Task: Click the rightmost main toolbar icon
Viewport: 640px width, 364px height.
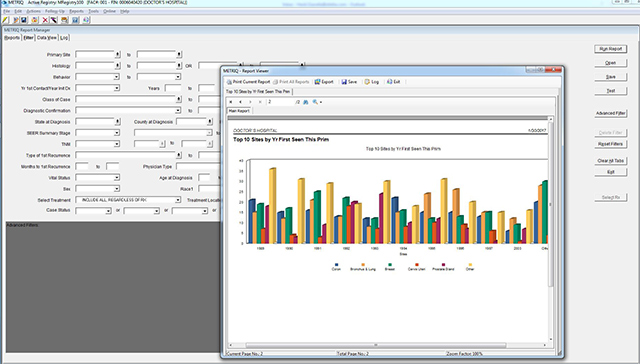Action: [x=86, y=20]
